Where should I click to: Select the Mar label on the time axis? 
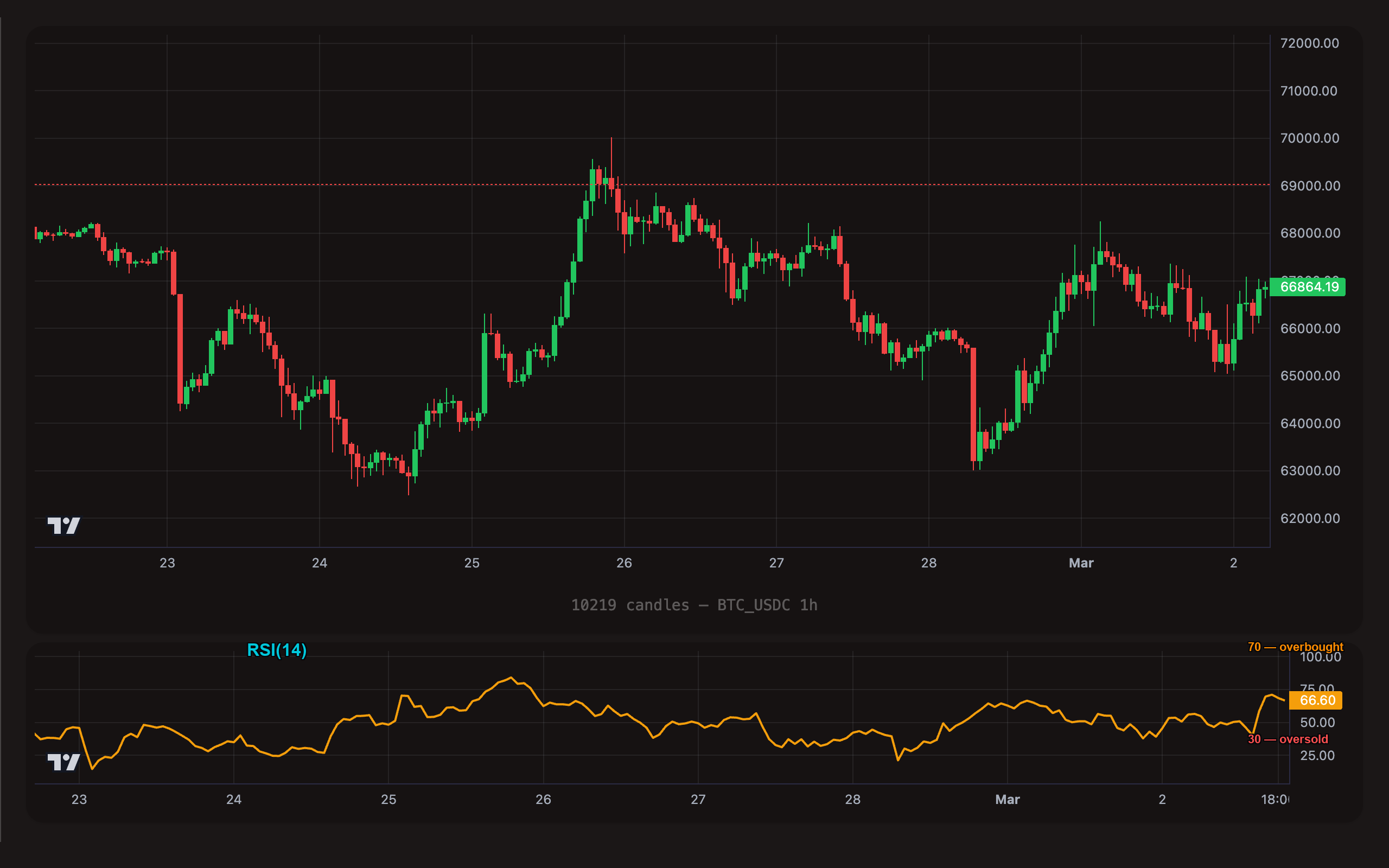click(x=1081, y=563)
